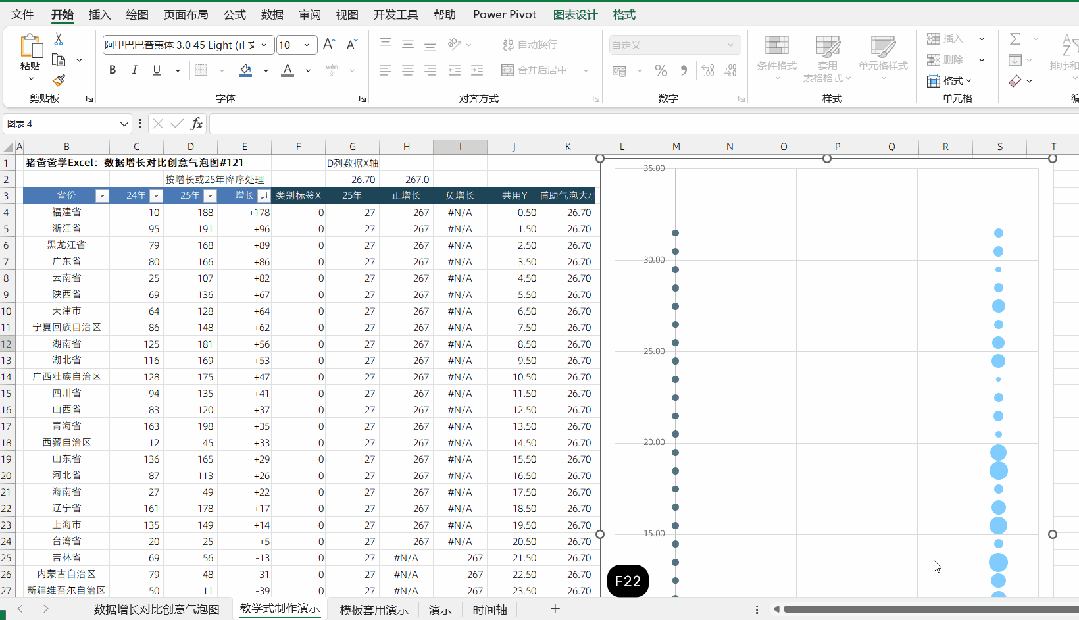1079x620 pixels.
Task: Click Bottom Align icon
Action: tap(430, 44)
